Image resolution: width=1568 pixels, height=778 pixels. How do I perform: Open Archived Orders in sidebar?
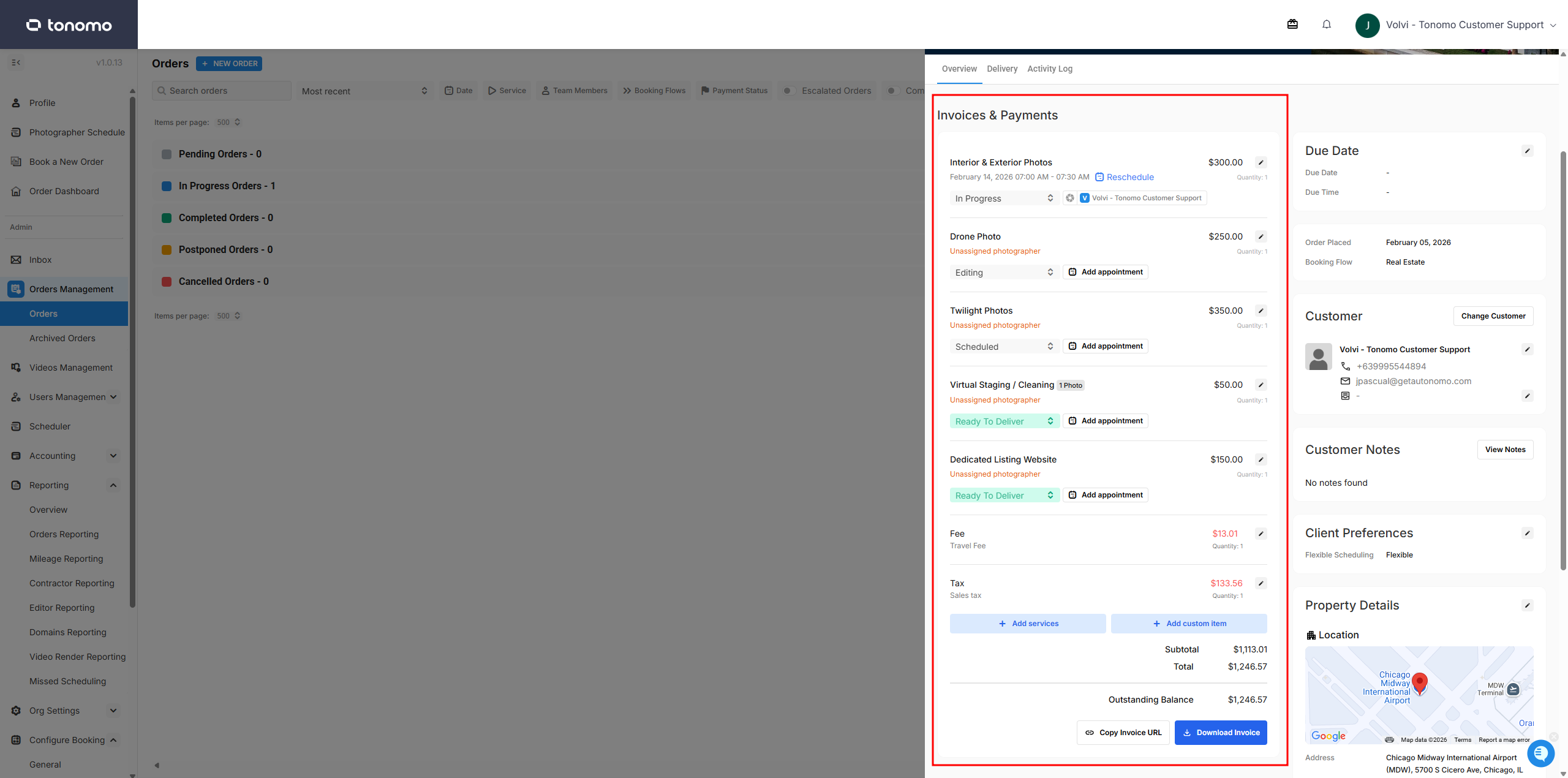(62, 338)
